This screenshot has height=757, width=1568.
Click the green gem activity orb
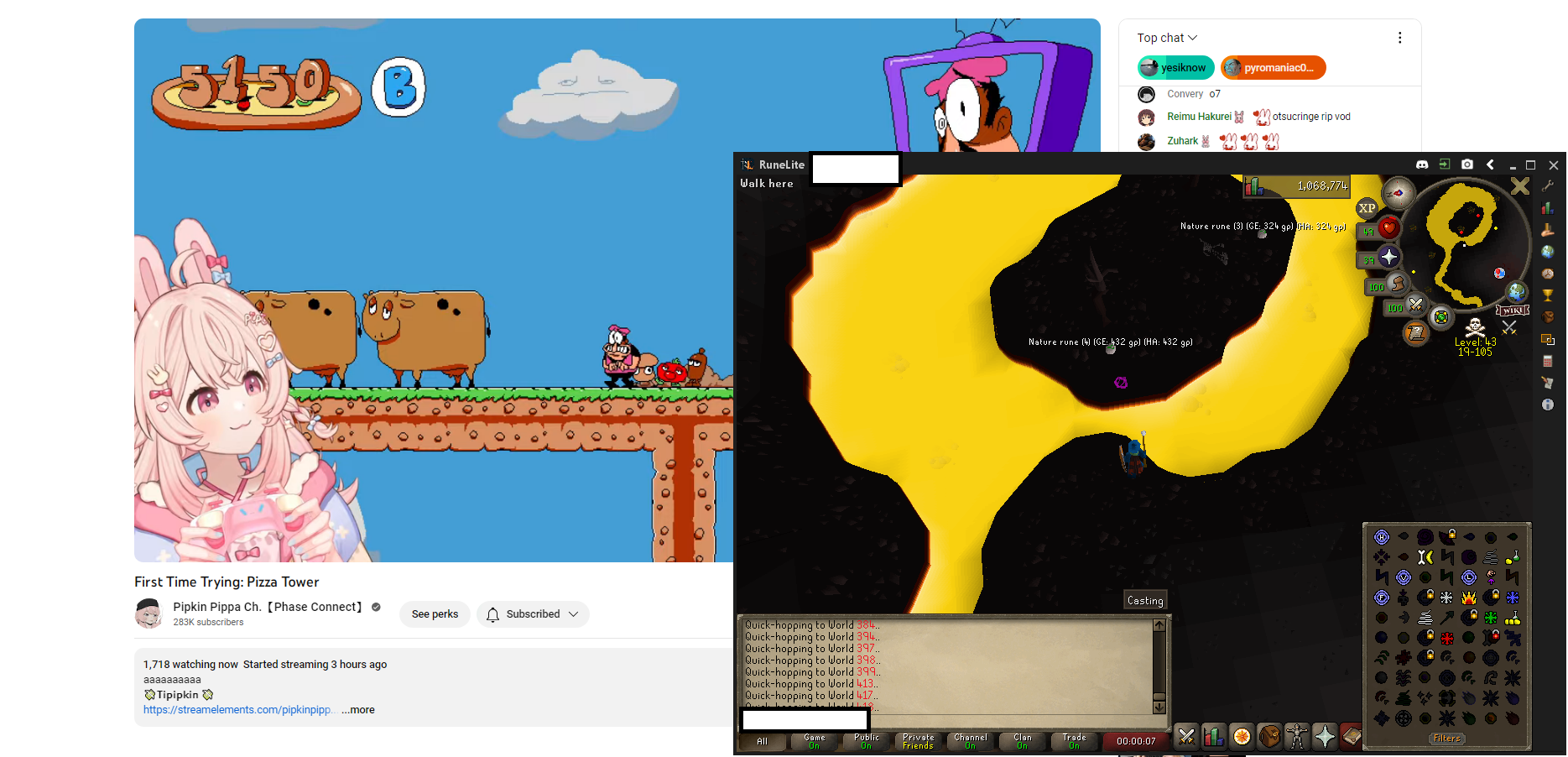click(1440, 316)
